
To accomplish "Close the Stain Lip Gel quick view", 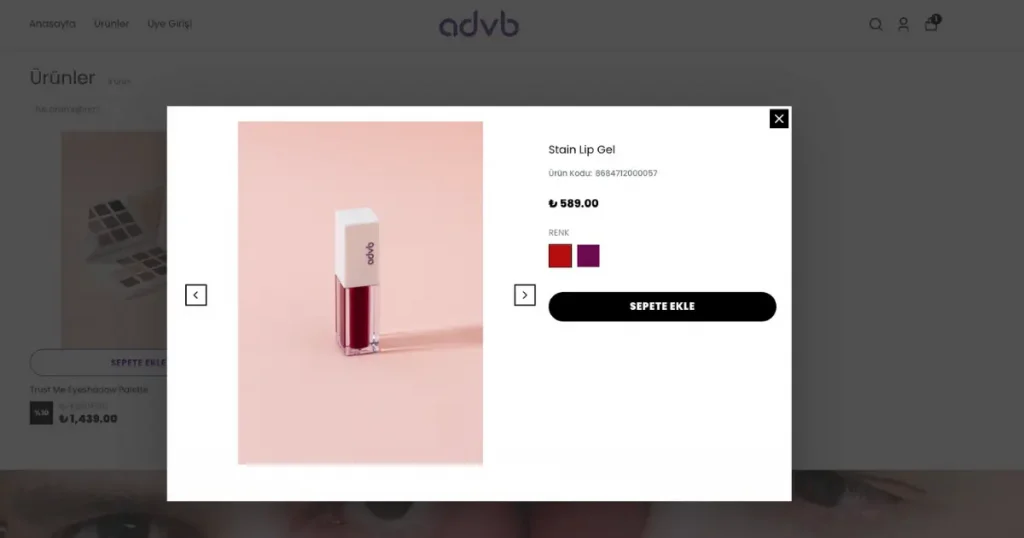I will pos(778,119).
